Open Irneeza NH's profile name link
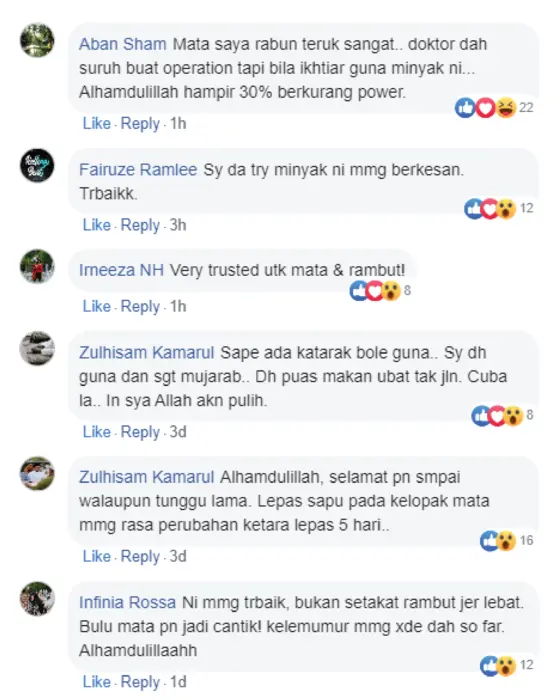 pos(121,270)
